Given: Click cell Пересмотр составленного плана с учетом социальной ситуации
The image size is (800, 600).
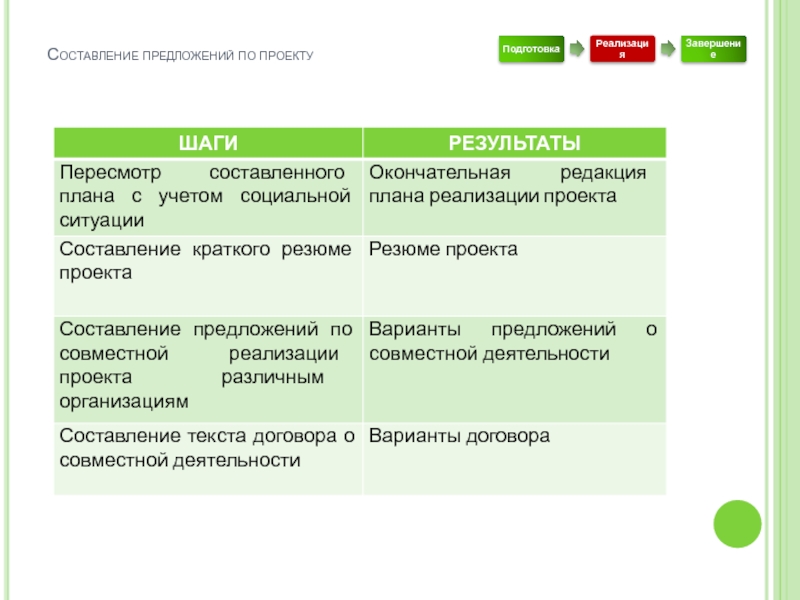Looking at the screenshot, I should pyautogui.click(x=208, y=197).
